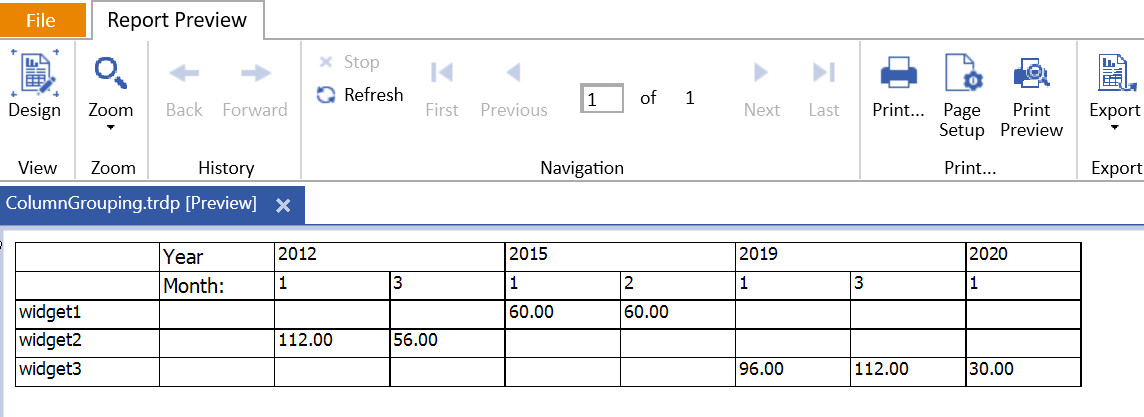
Task: Close the ColumnGrouping.trdp preview tab
Action: [283, 205]
